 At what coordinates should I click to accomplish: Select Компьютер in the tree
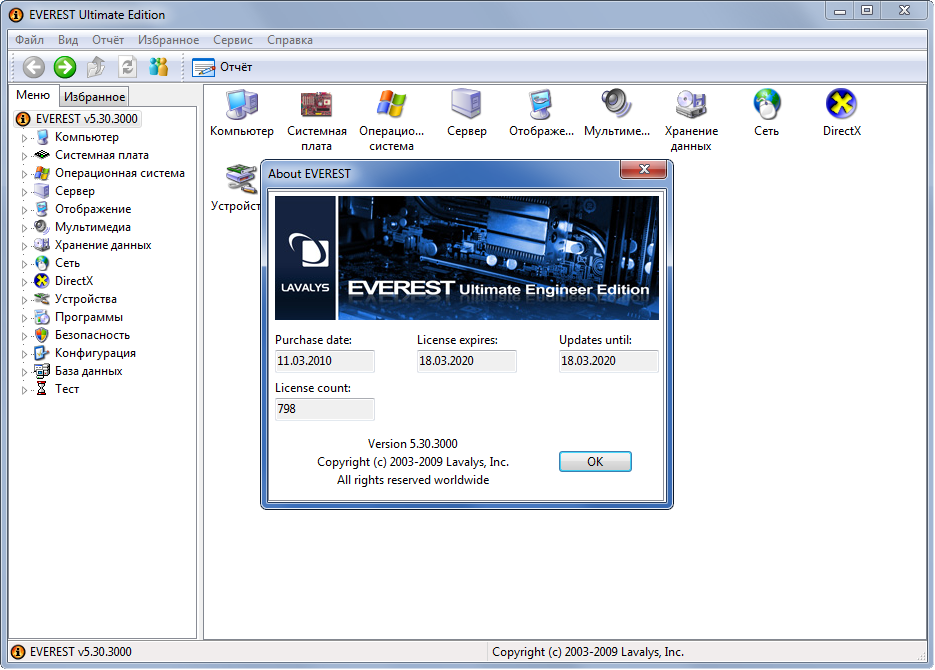pyautogui.click(x=86, y=137)
